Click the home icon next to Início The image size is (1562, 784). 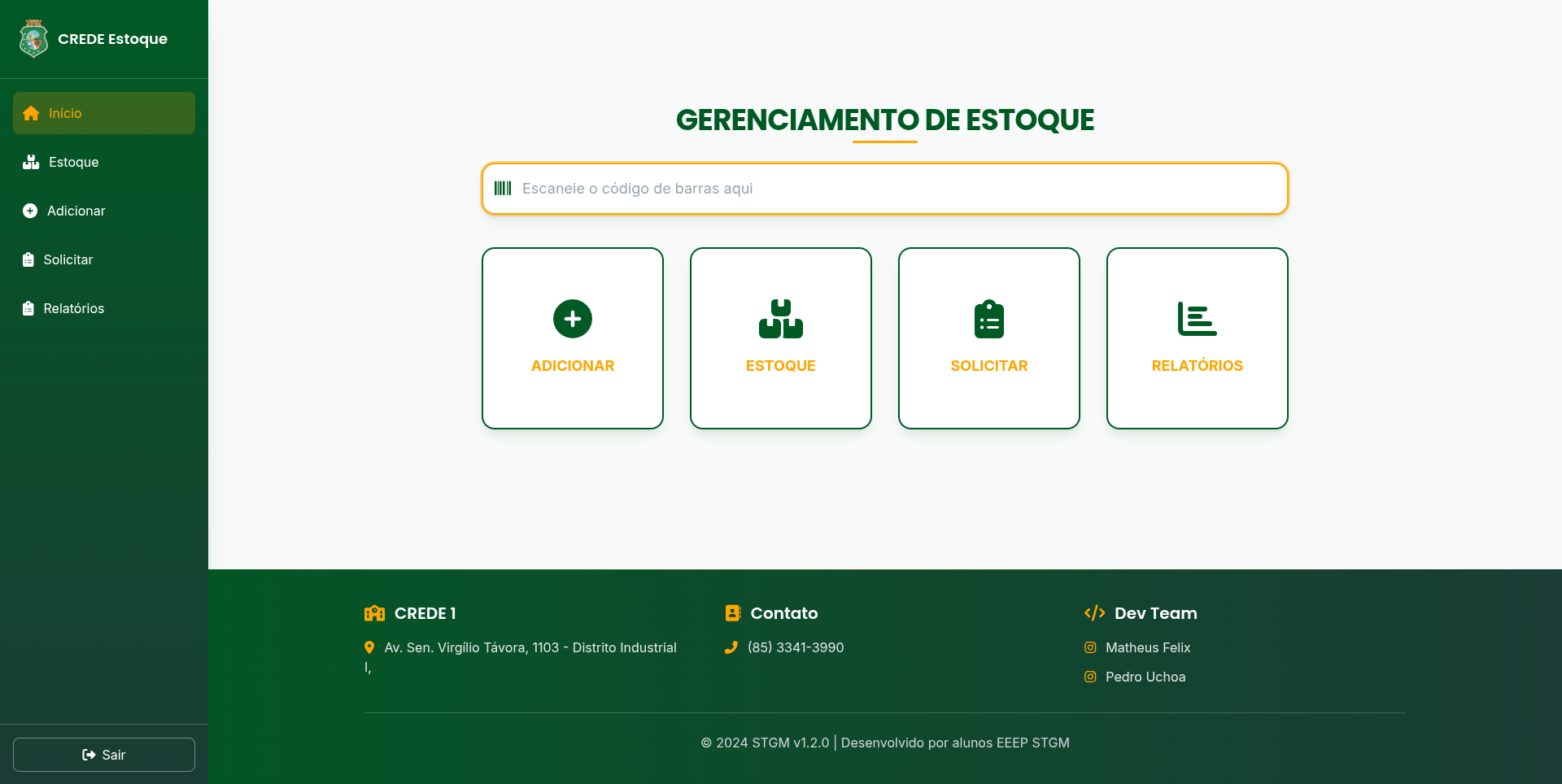pos(31,113)
